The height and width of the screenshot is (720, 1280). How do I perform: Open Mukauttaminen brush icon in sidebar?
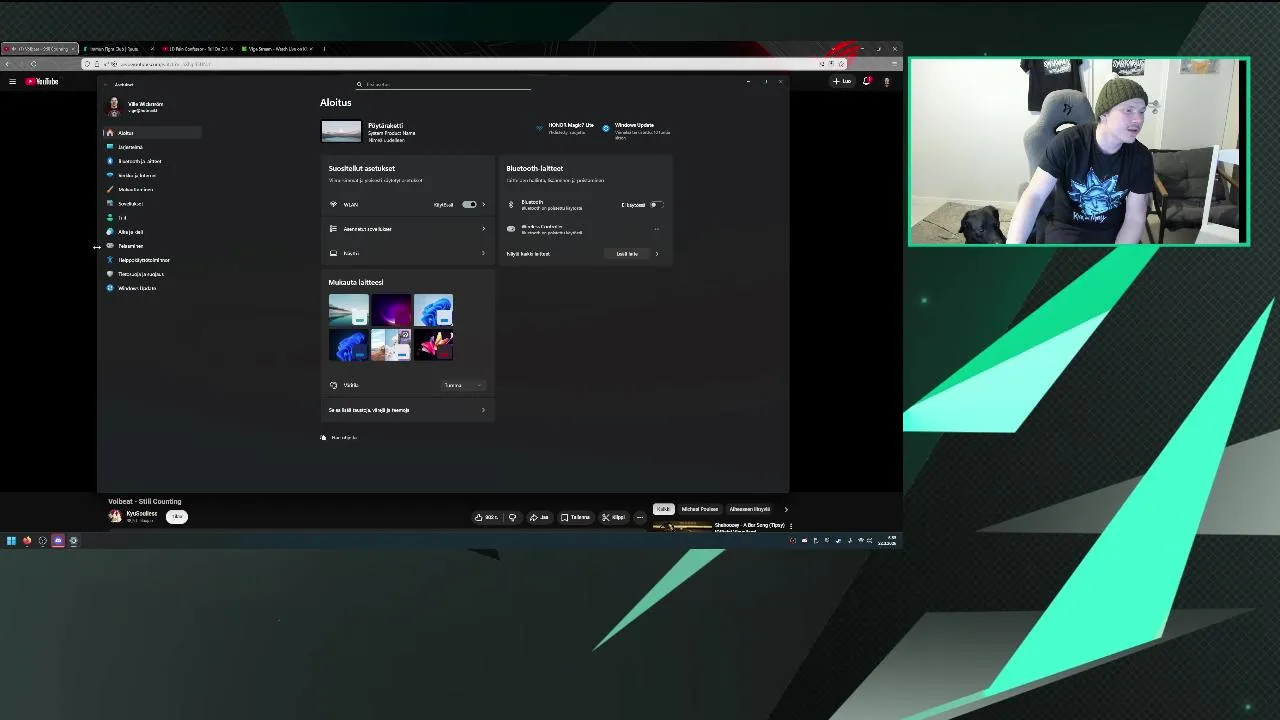click(x=110, y=189)
